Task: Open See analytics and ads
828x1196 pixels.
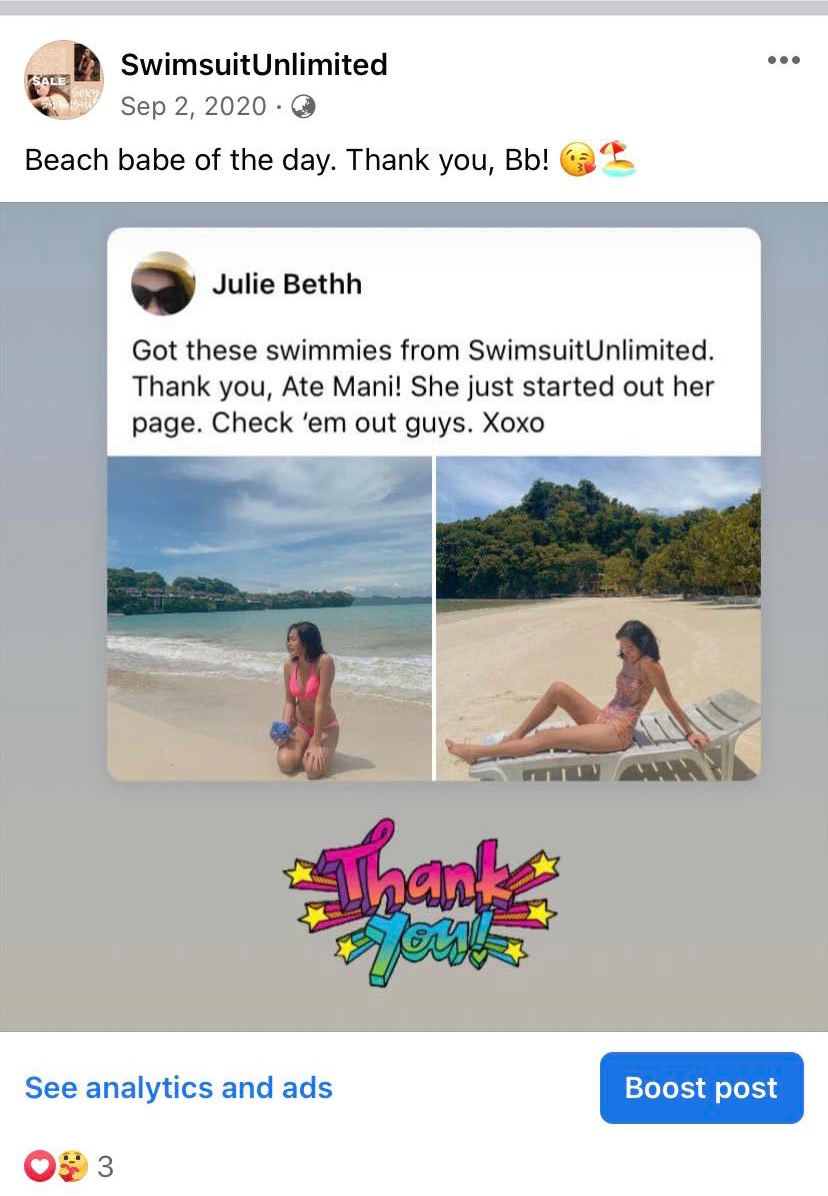Action: point(178,1088)
